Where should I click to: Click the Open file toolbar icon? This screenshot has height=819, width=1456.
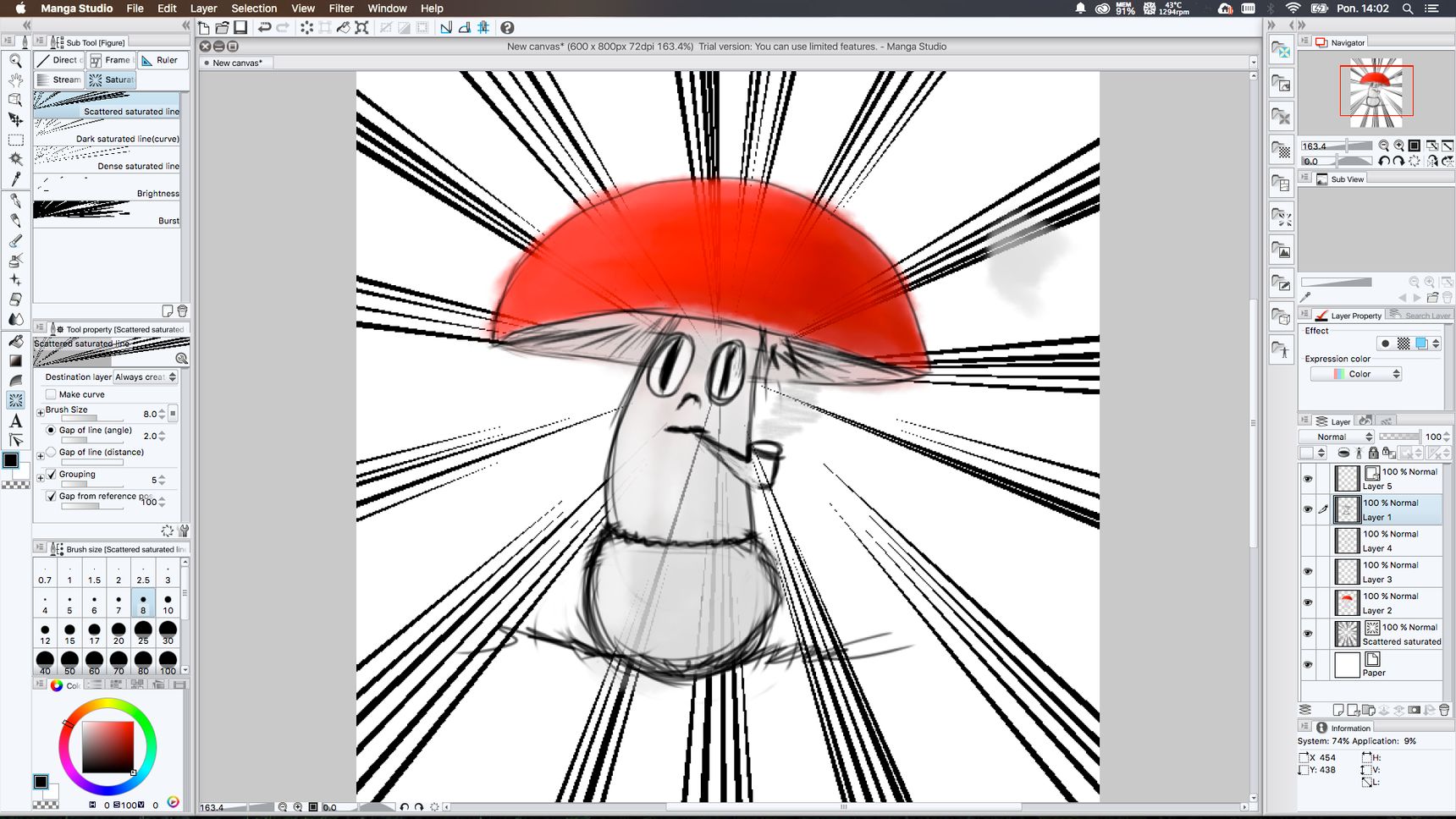(222, 28)
